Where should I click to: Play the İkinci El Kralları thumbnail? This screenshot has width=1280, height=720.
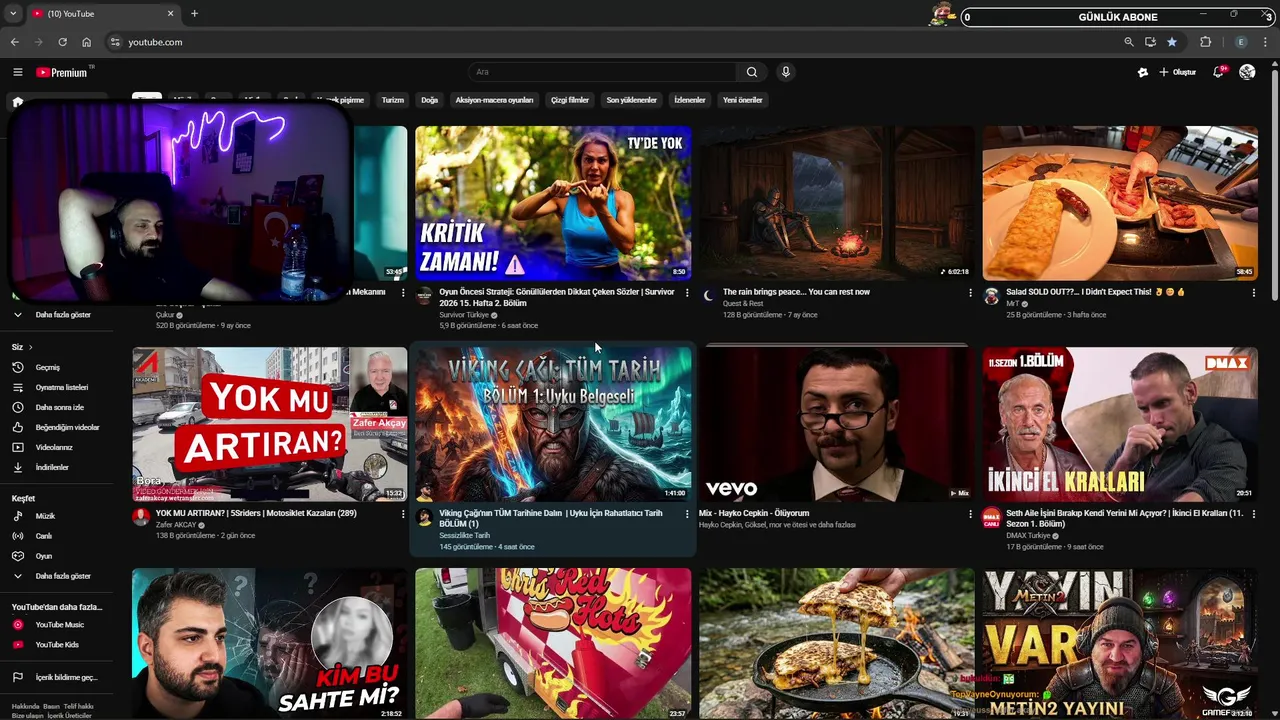pos(1120,424)
